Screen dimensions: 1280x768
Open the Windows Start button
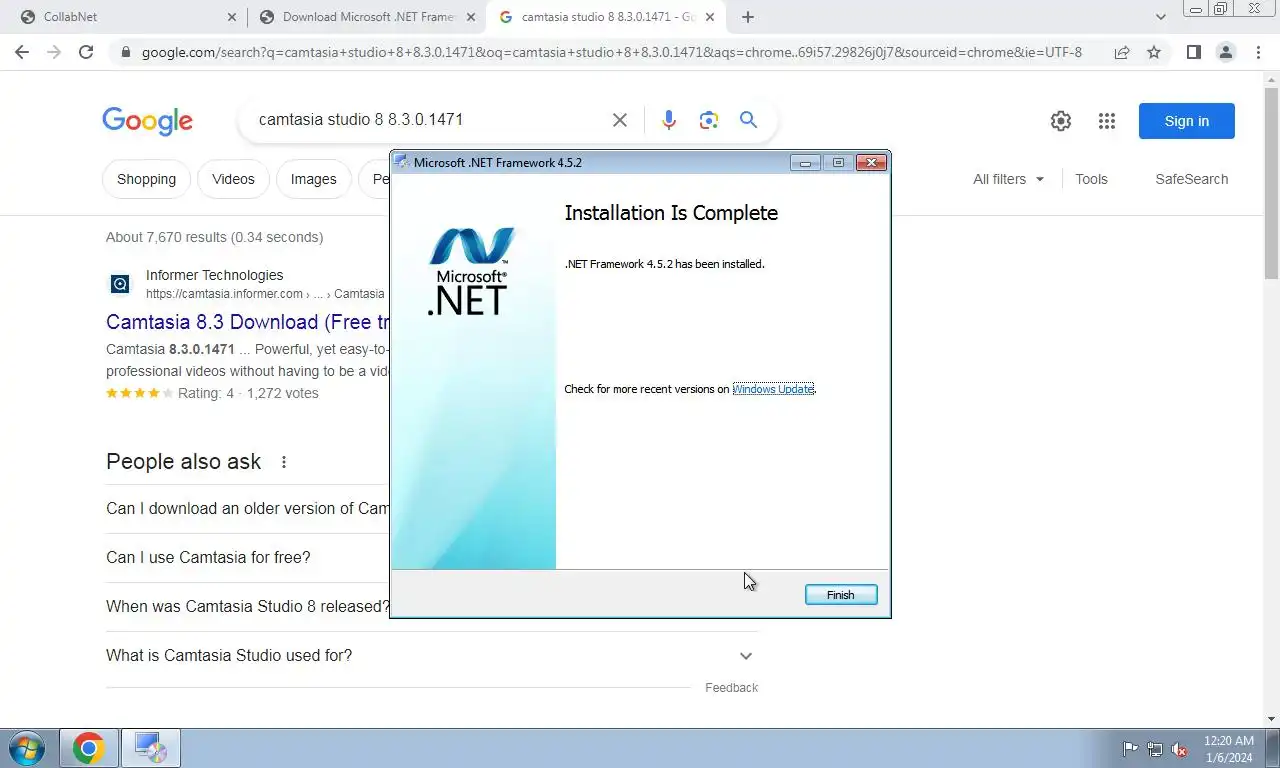(x=26, y=748)
